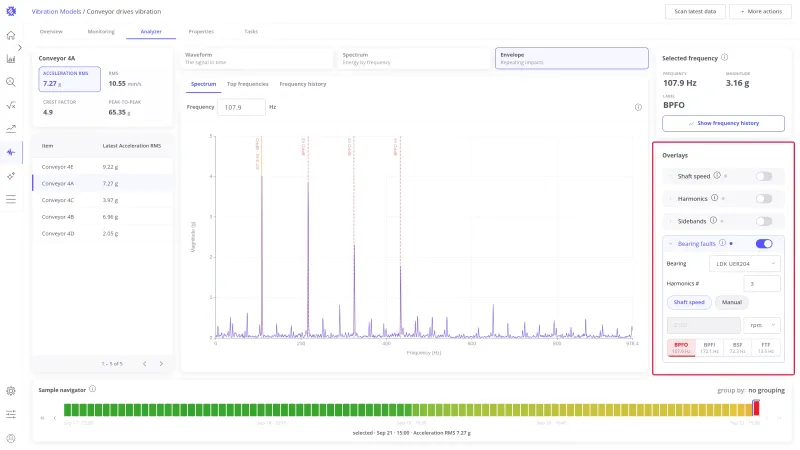Select the FTF 13.5 Hz fault frequency
The width and height of the screenshot is (800, 450).
(765, 348)
